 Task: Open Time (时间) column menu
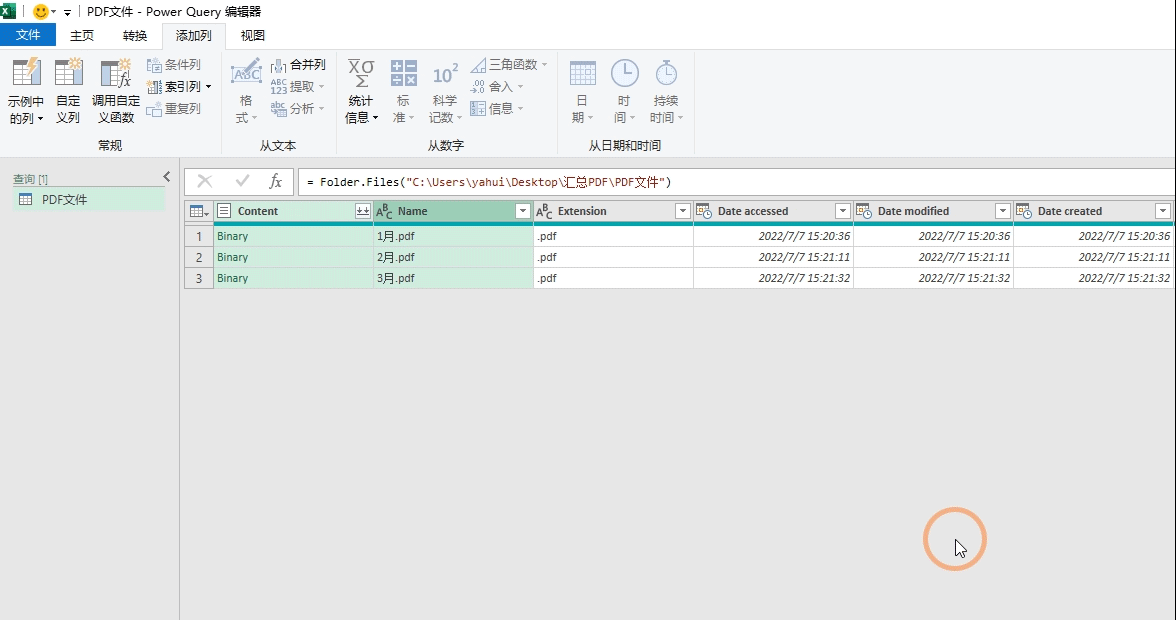pos(624,91)
